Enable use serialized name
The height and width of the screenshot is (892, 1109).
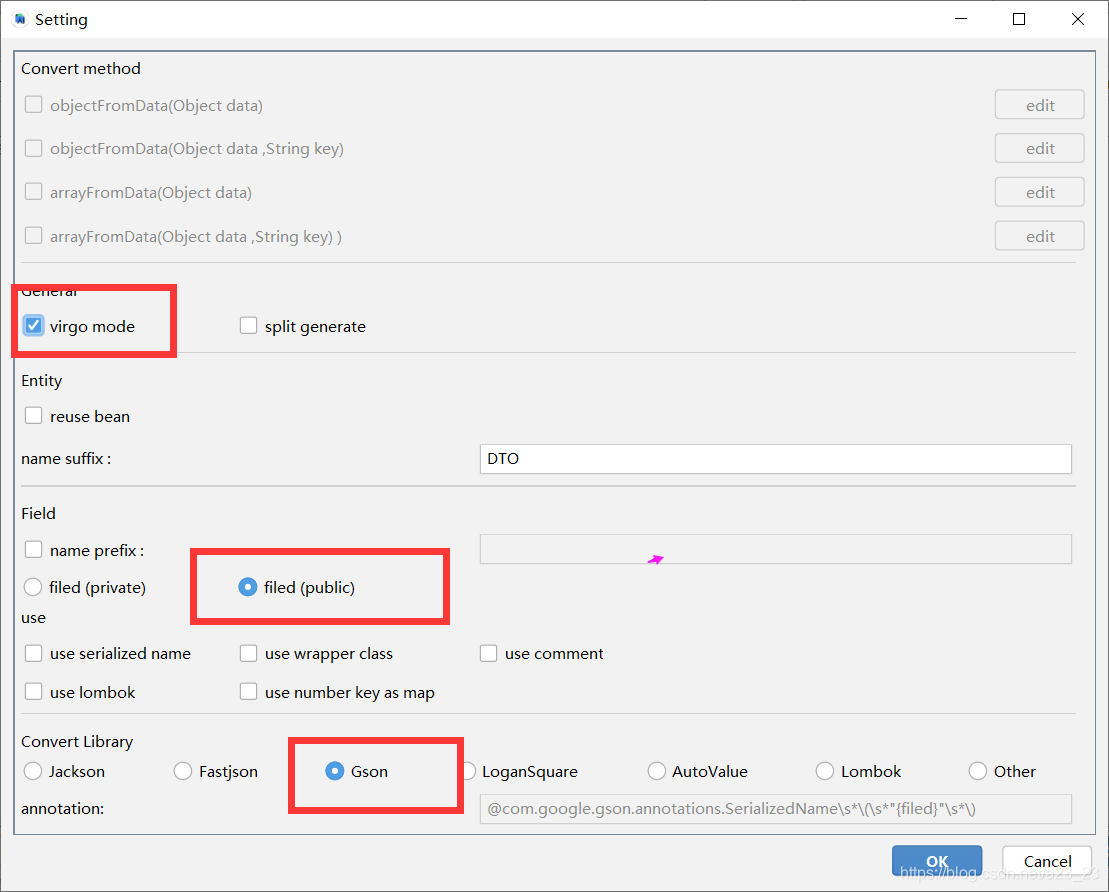coord(33,653)
